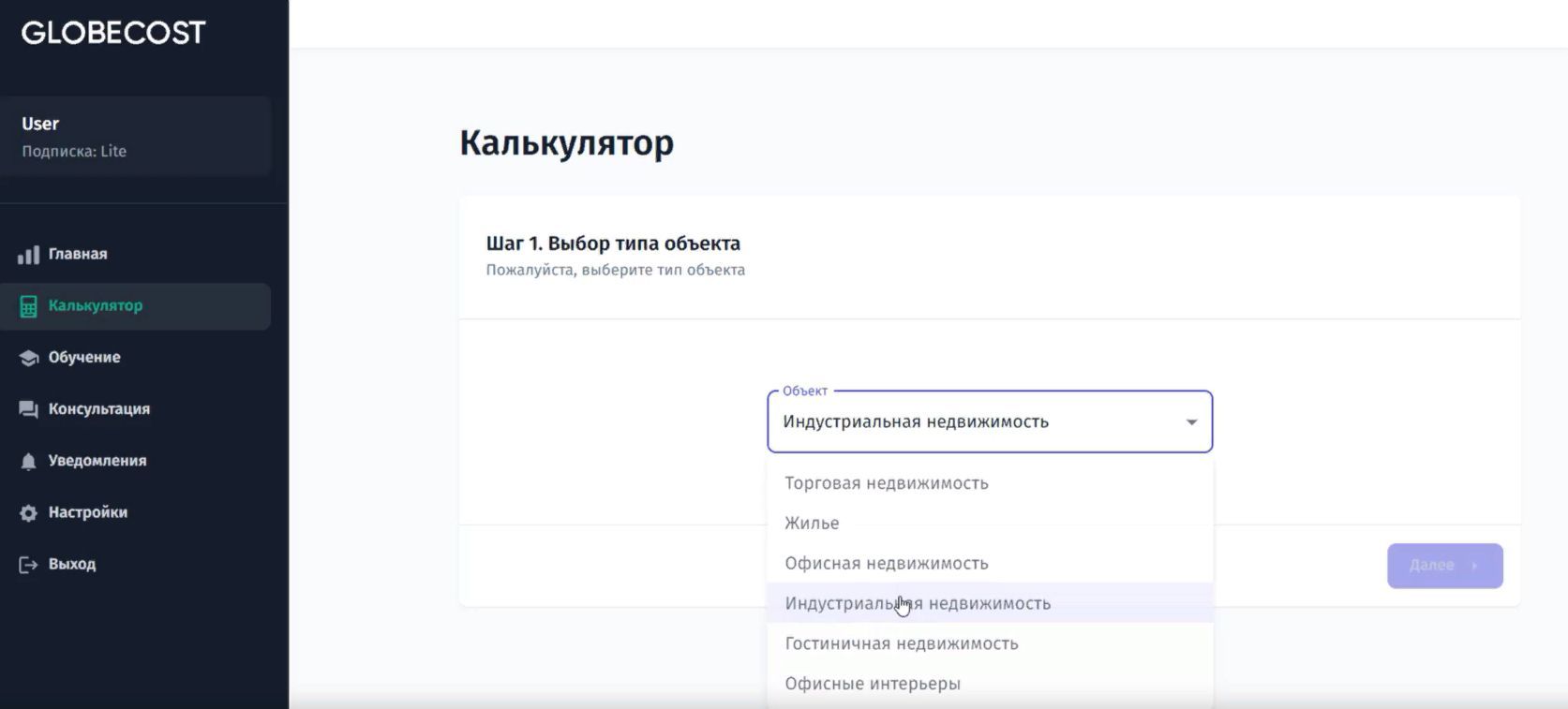Click the GLOBECOST logo
The image size is (1568, 709).
[113, 33]
